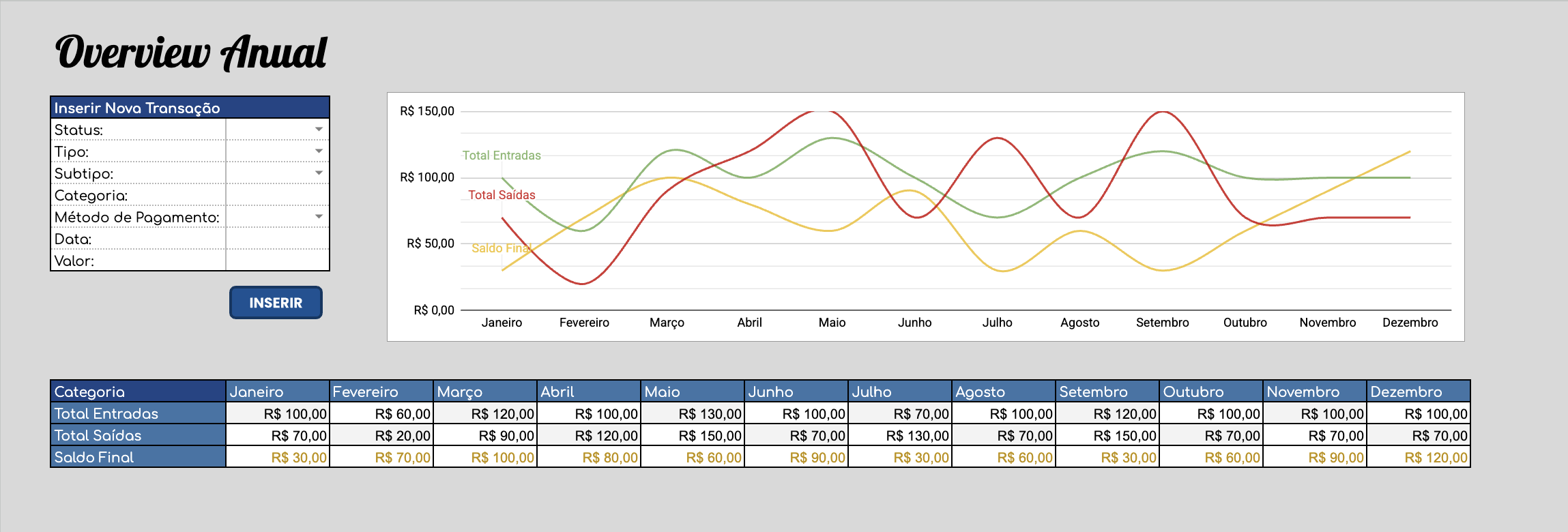Click the Saldo Final row header
Screen dimensions: 1568x532
click(x=138, y=457)
